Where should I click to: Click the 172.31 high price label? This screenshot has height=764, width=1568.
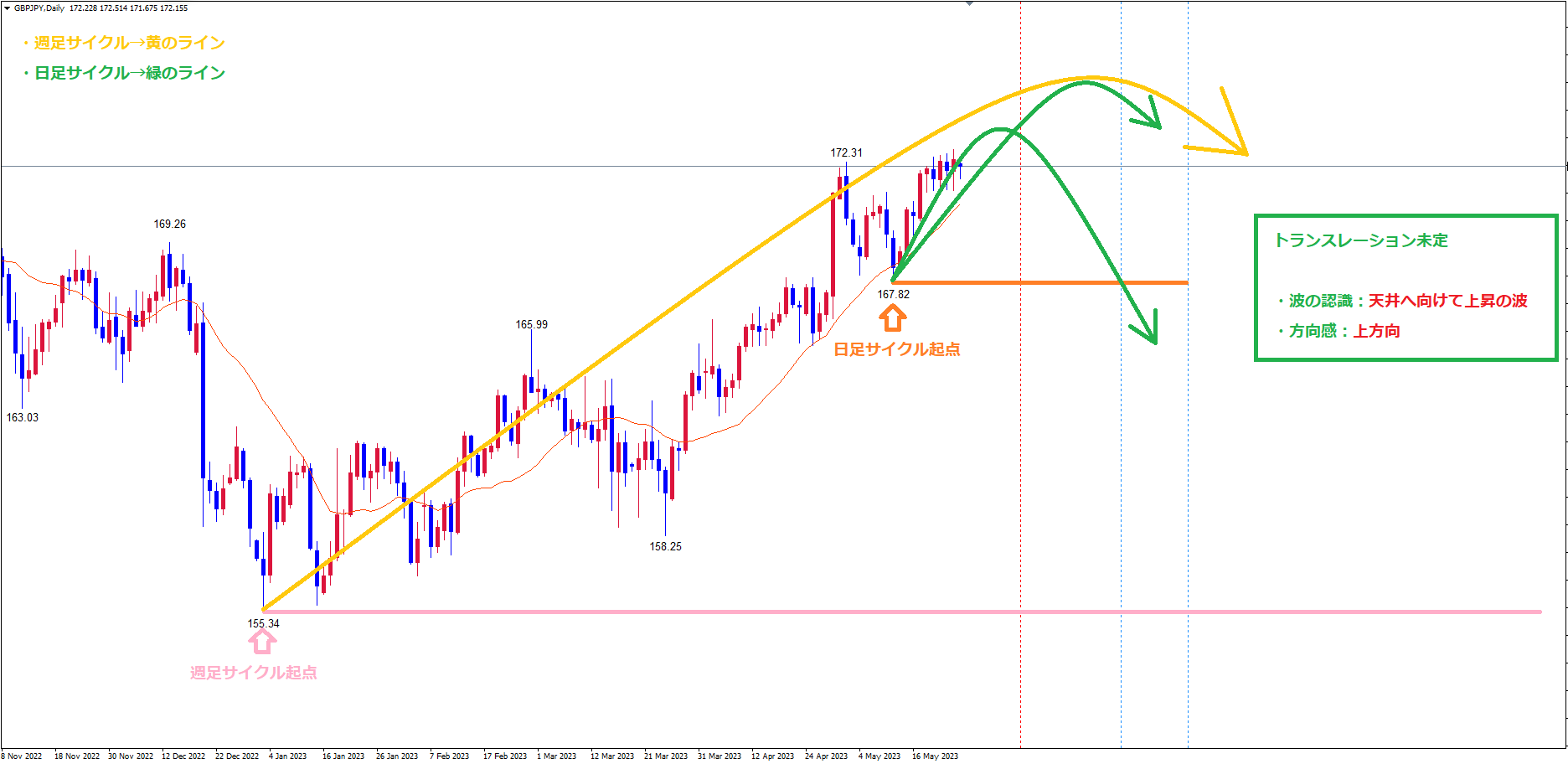(x=846, y=152)
